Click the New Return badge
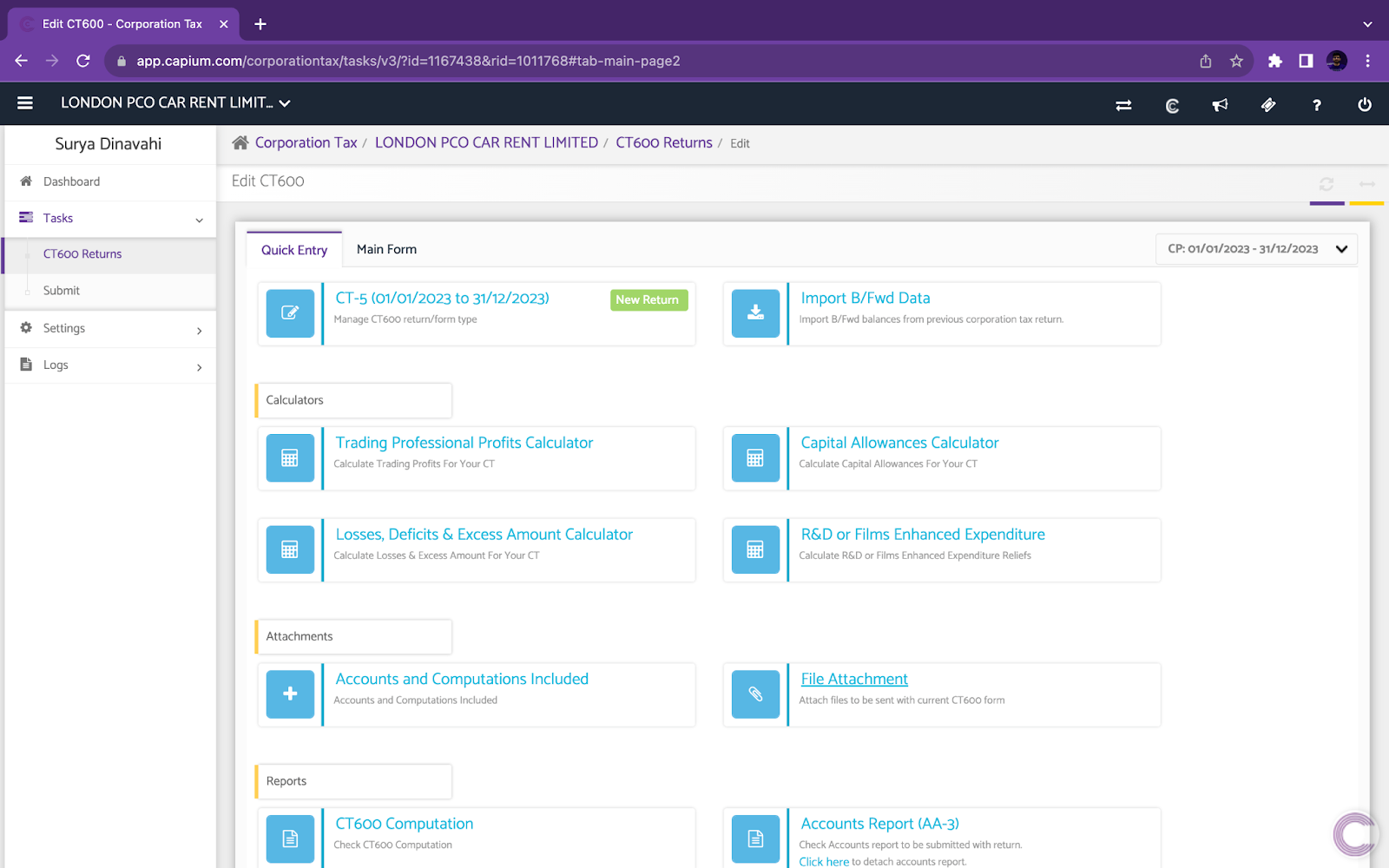The image size is (1389, 868). 648,299
